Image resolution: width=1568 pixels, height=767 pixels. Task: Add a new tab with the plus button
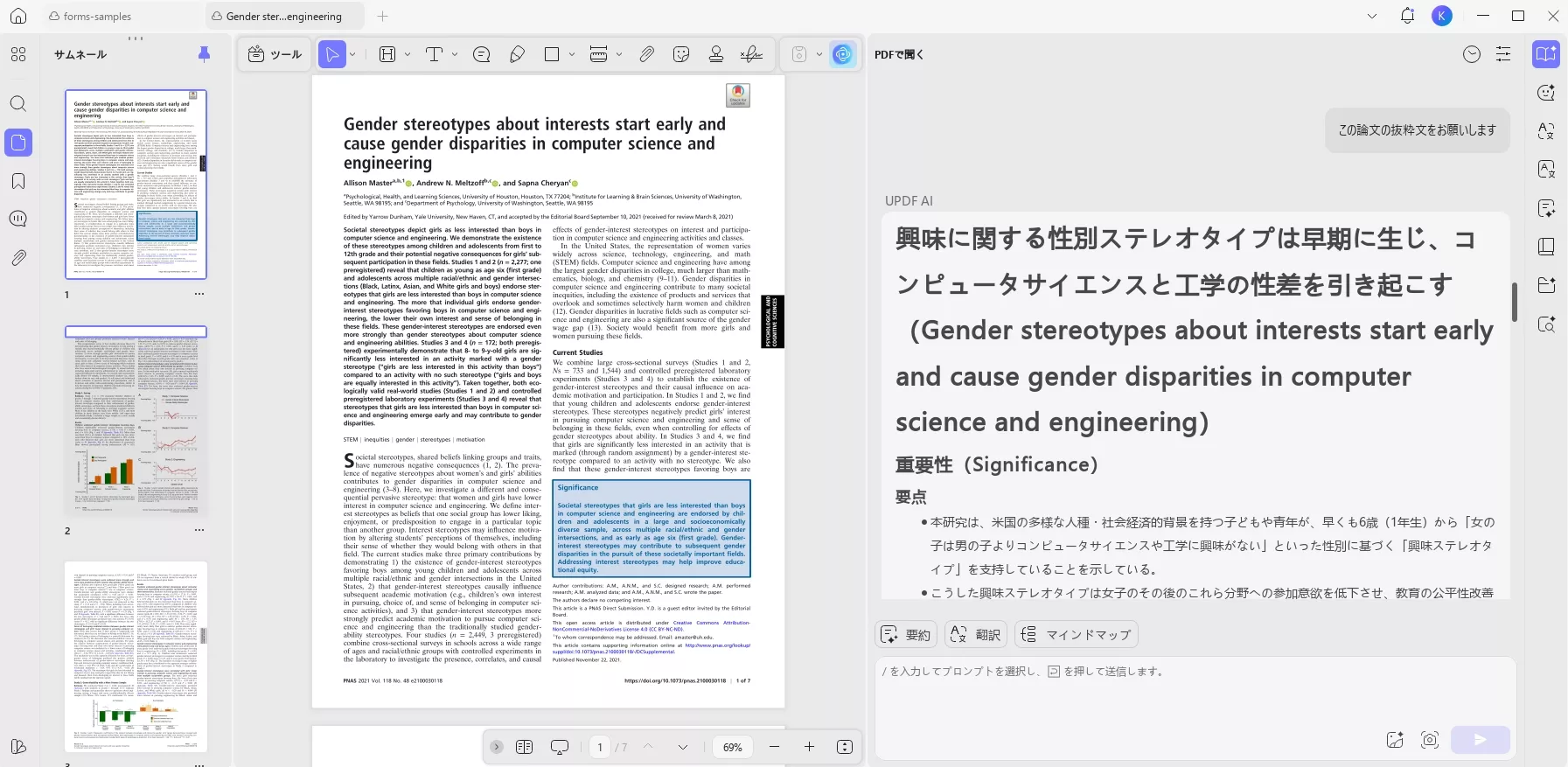point(383,16)
